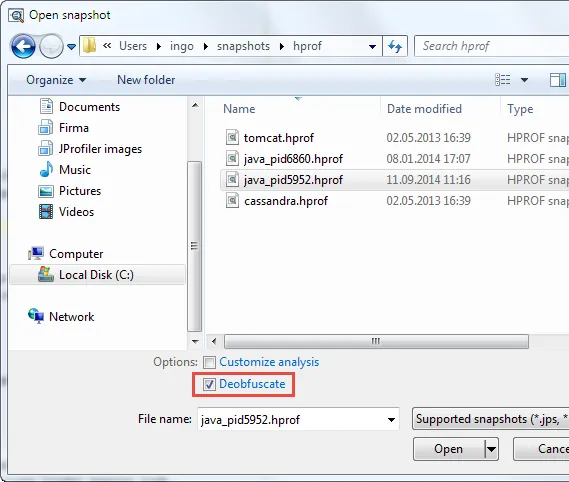Select the cassandra.hprof file

click(286, 201)
